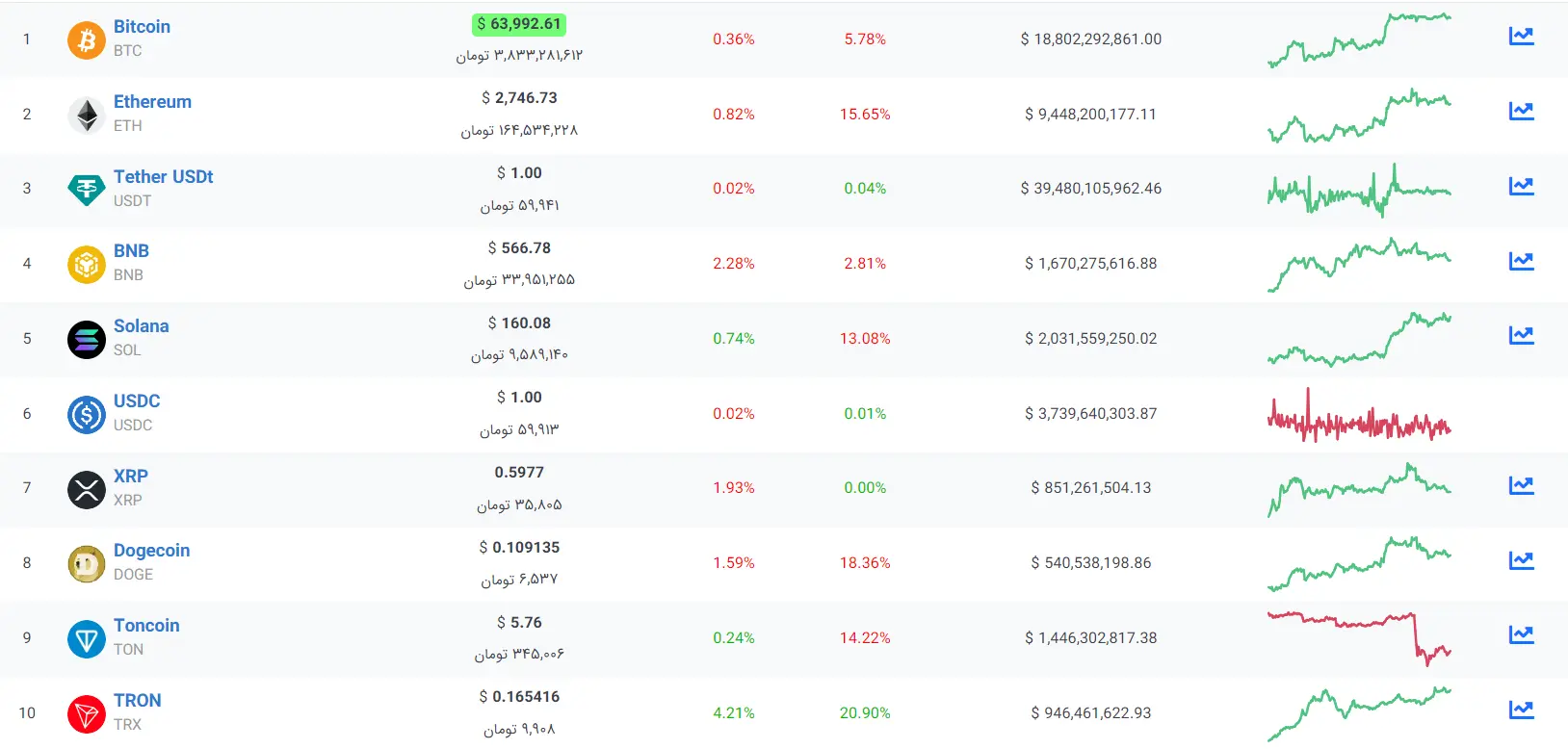The height and width of the screenshot is (749, 1568).
Task: Open chart icon for Dogecoin row
Action: click(x=1521, y=560)
